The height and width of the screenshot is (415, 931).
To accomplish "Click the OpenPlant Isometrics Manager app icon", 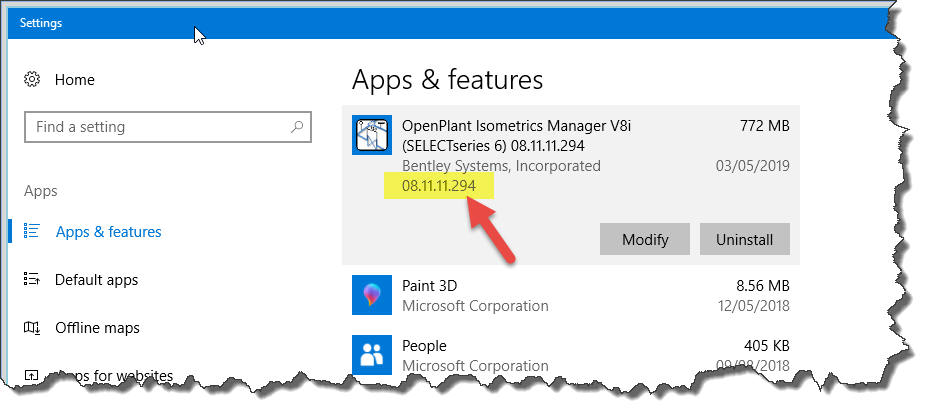I will point(372,135).
